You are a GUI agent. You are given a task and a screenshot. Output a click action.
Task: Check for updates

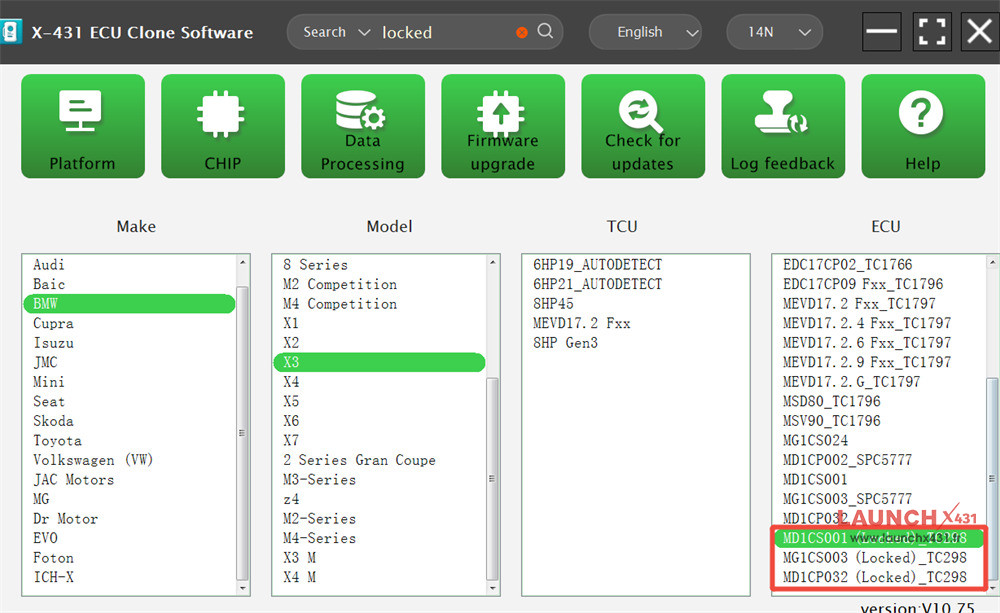643,126
